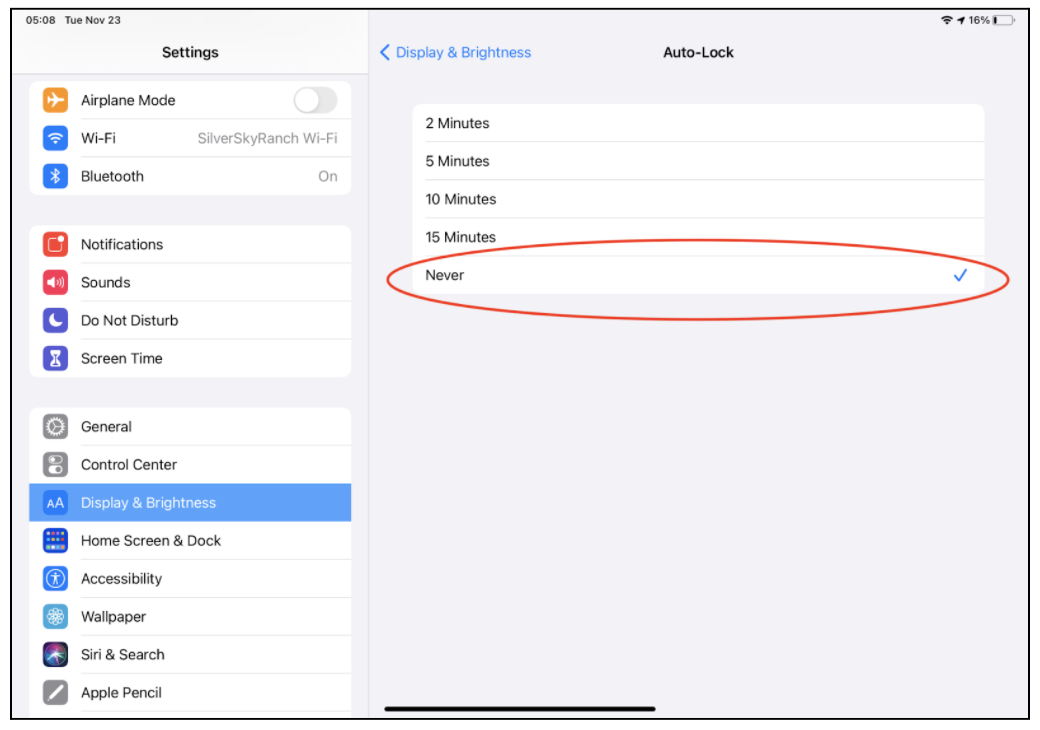
Task: Go back to Display & Brightness
Action: (x=456, y=52)
